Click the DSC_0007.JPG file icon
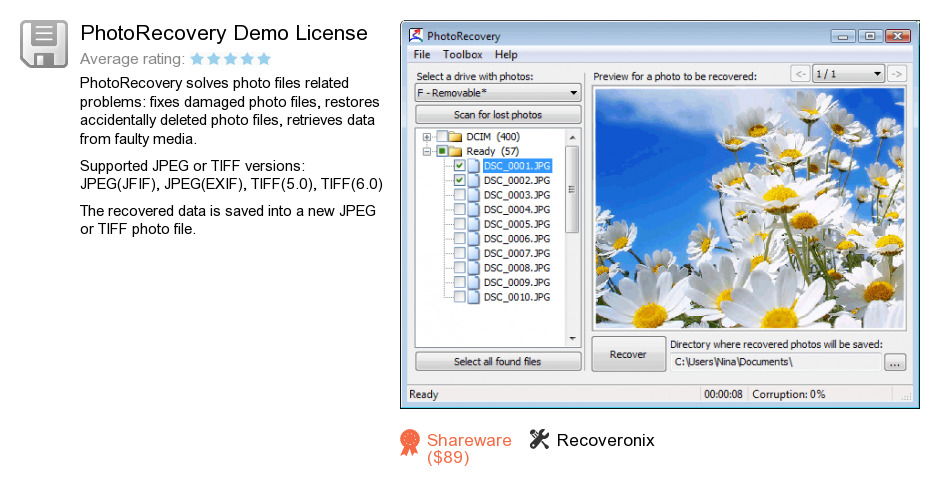940x493 pixels. [474, 253]
